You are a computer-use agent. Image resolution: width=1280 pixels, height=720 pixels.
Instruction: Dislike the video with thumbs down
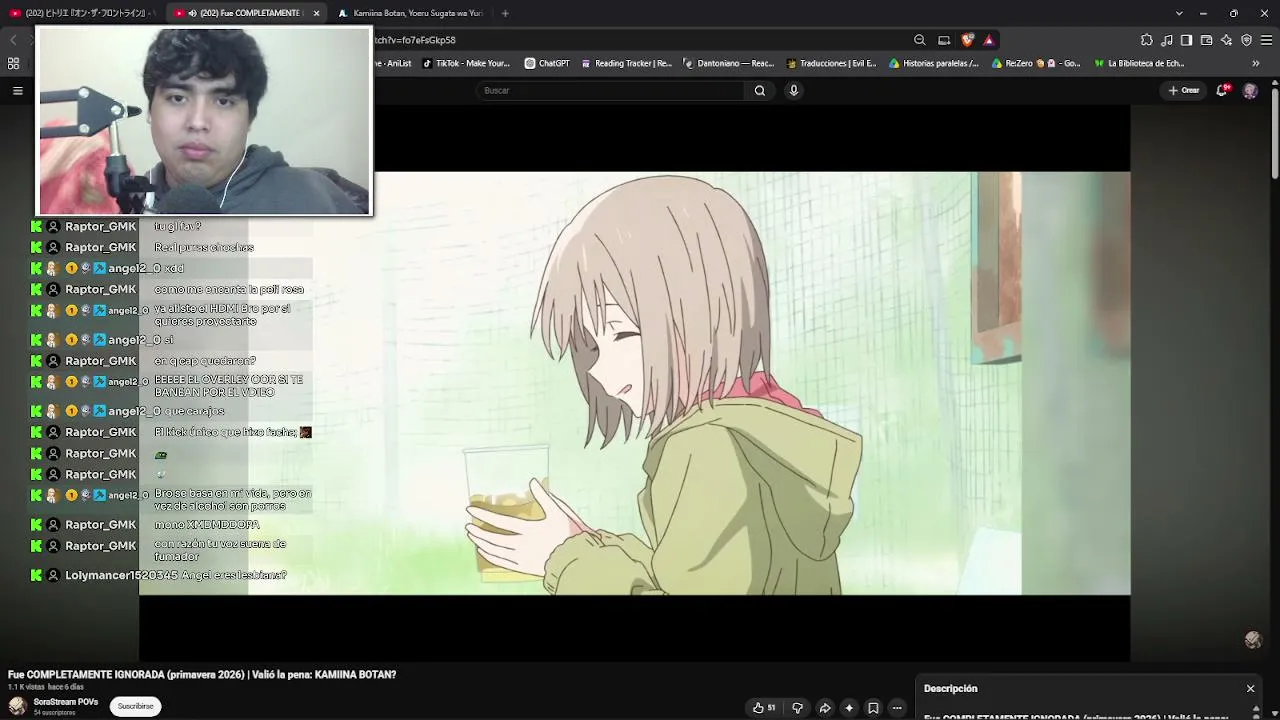point(797,708)
